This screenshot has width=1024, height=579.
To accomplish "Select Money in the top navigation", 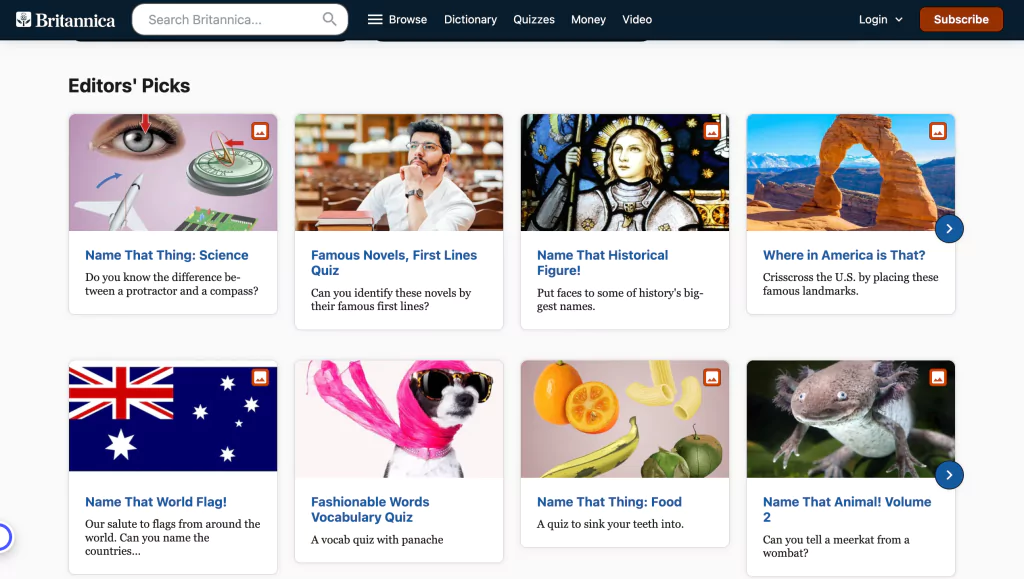I will point(588,19).
